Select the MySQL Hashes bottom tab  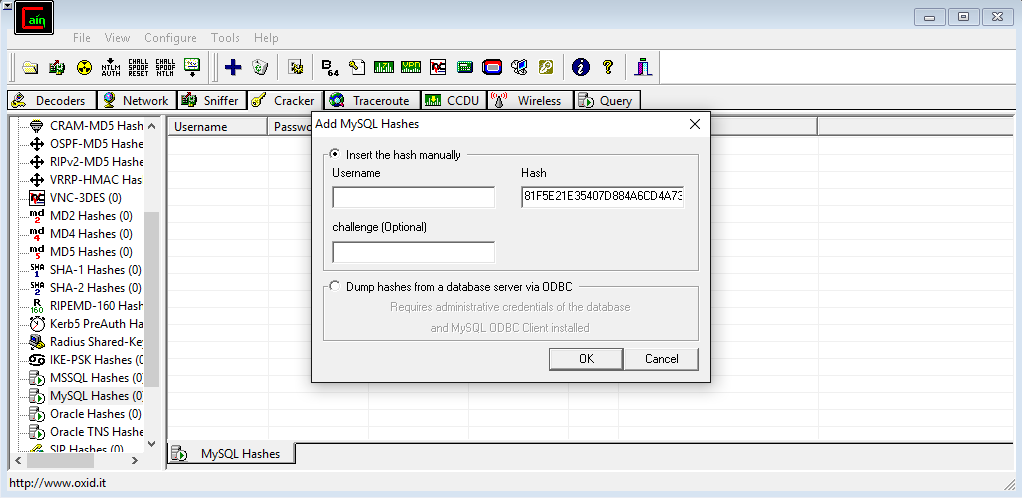[231, 454]
